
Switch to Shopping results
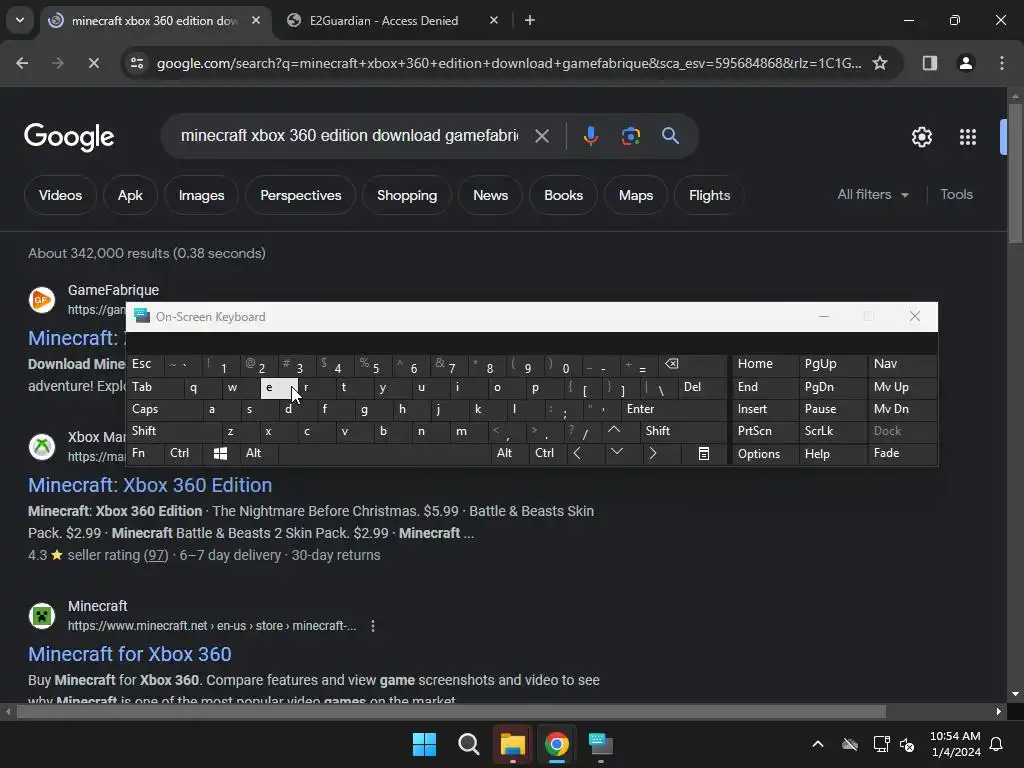[407, 195]
